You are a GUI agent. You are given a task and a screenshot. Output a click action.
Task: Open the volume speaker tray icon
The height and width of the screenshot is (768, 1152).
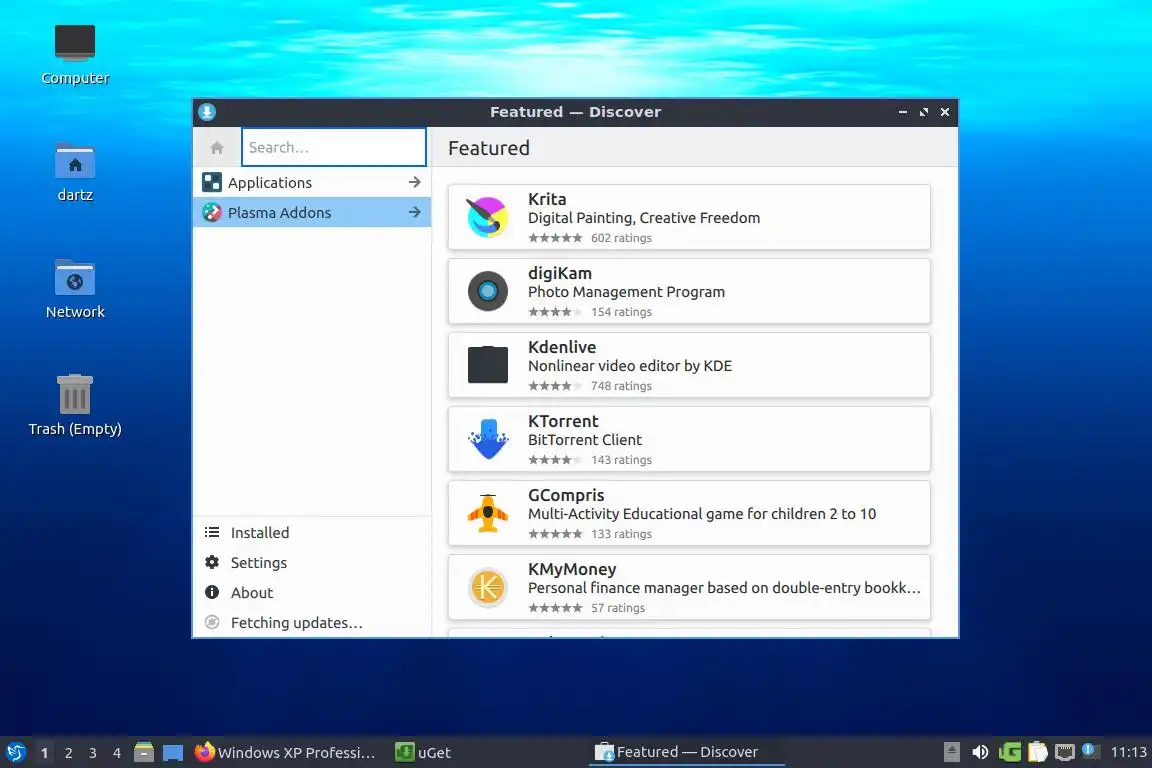(x=979, y=752)
